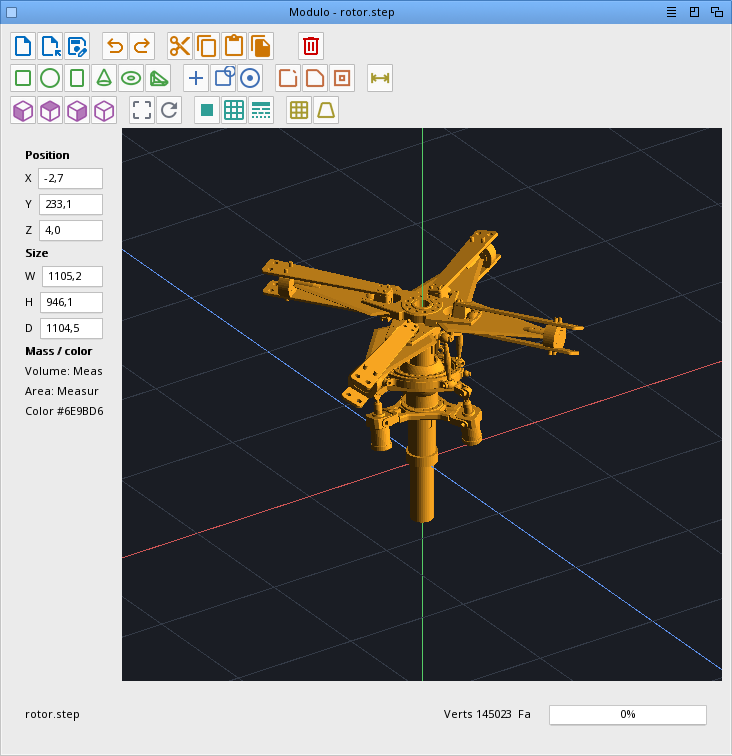Click the blue circle-with-center-dot icon
This screenshot has height=756, width=732.
point(250,78)
